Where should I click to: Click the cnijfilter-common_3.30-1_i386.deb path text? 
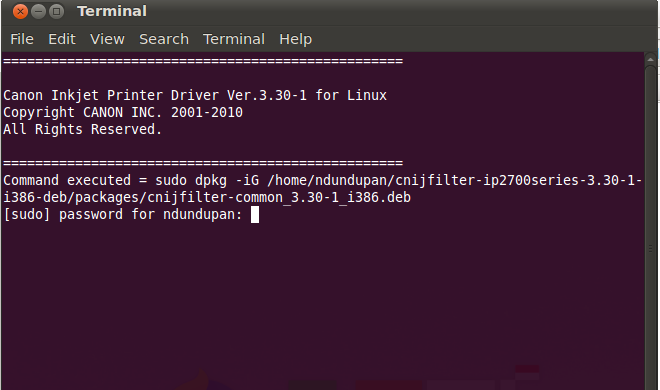tap(279, 198)
